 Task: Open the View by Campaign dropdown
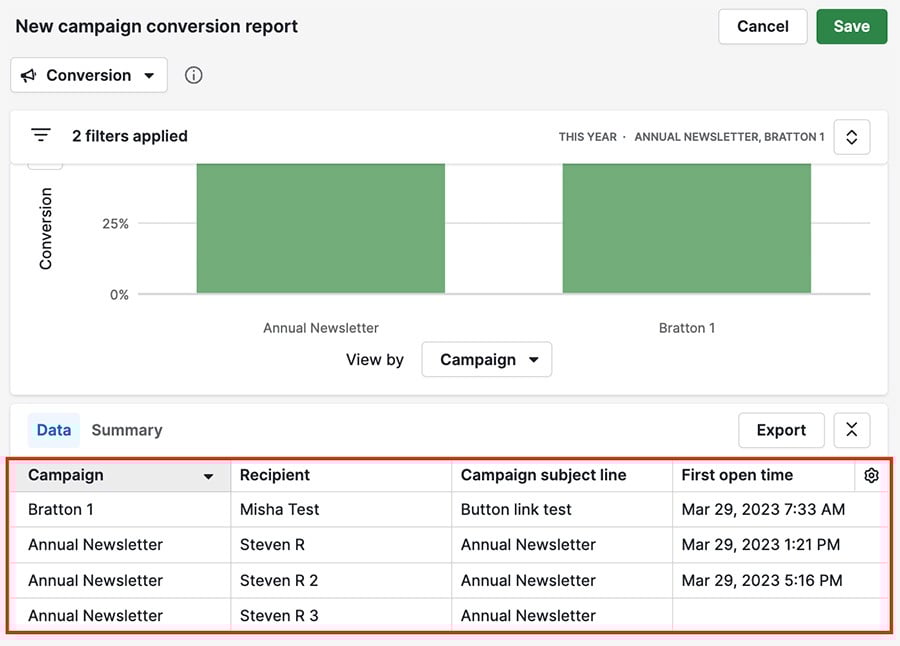[x=487, y=359]
